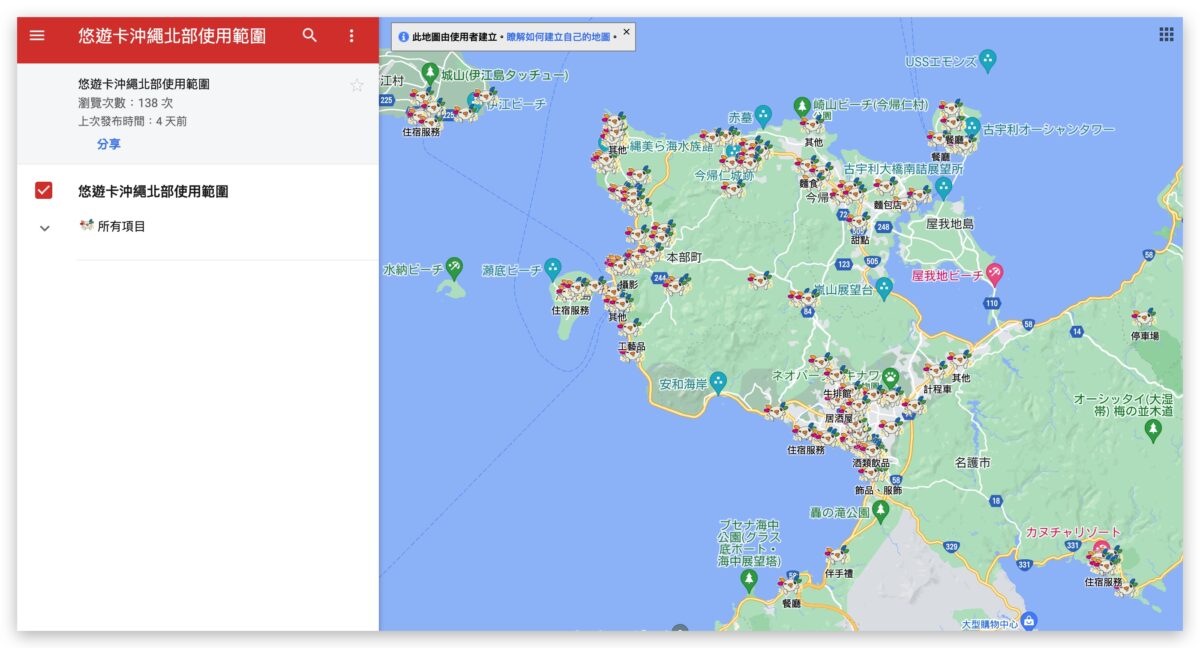1200x648 pixels.
Task: Open the Google apps grid icon
Action: [1166, 35]
